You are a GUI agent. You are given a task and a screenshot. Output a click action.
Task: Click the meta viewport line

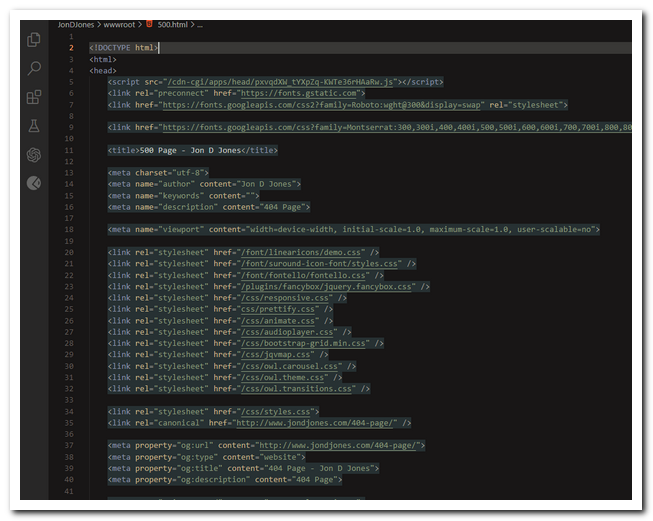(x=354, y=229)
